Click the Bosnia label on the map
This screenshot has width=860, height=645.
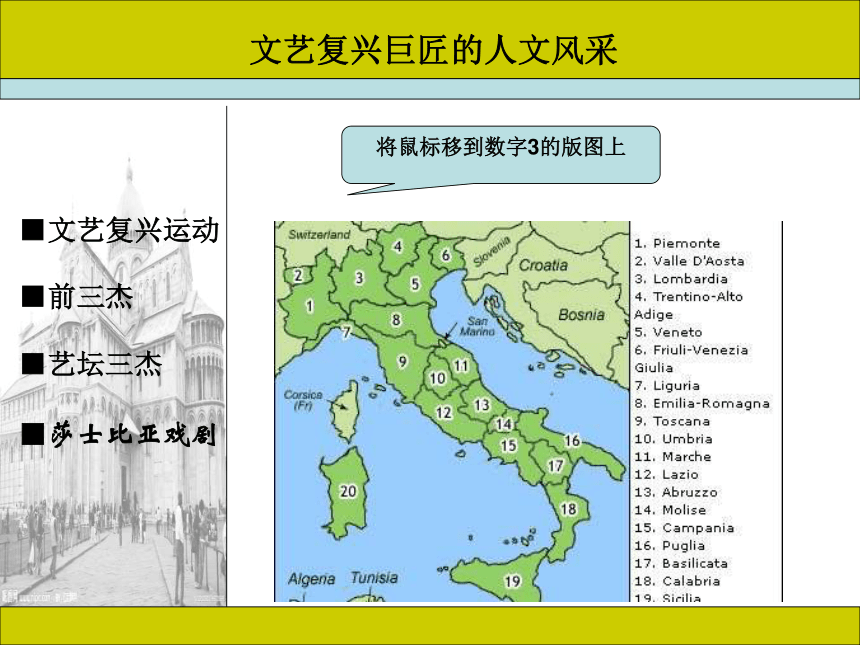click(x=581, y=315)
